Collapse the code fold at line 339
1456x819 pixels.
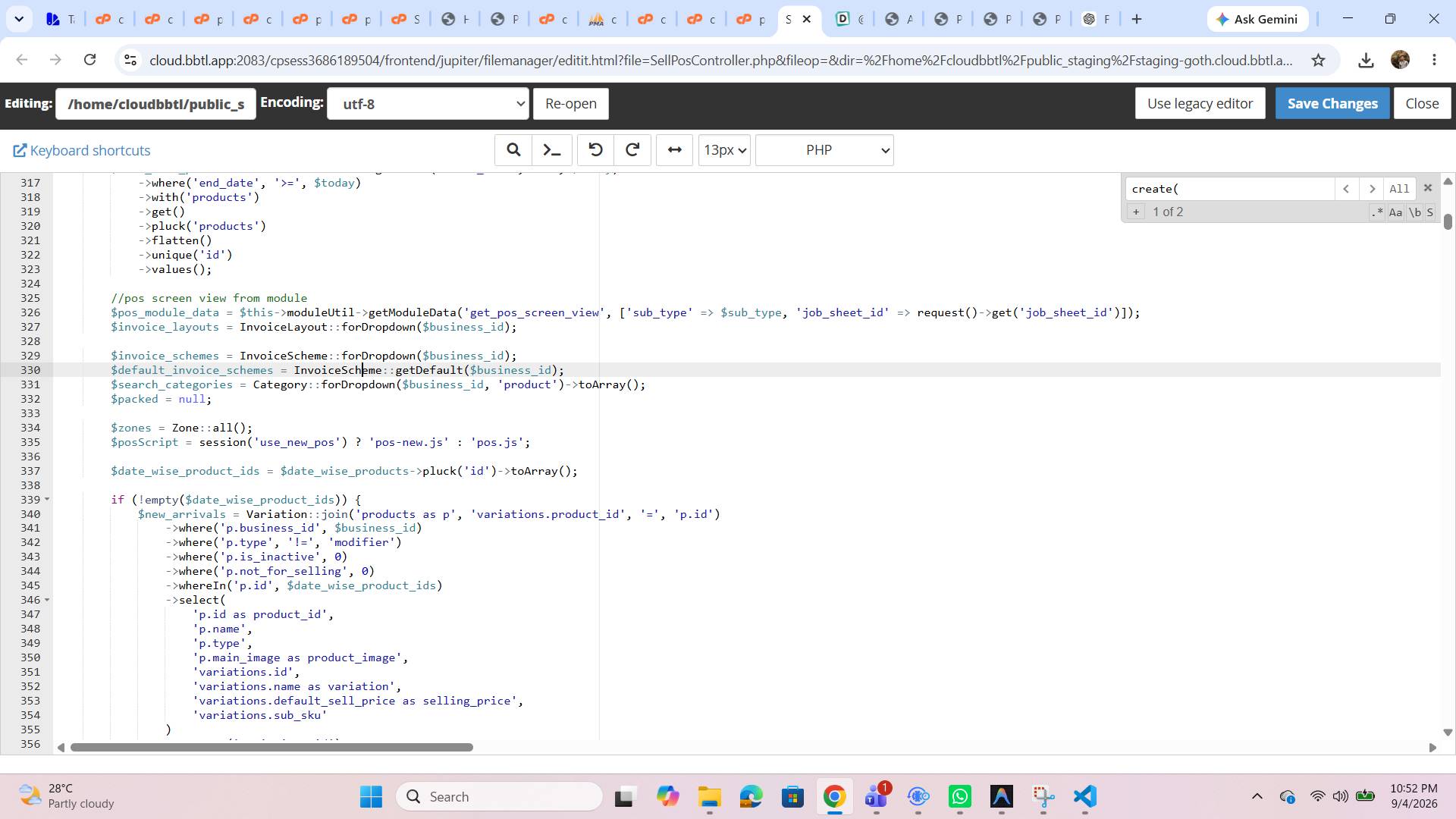[x=47, y=499]
